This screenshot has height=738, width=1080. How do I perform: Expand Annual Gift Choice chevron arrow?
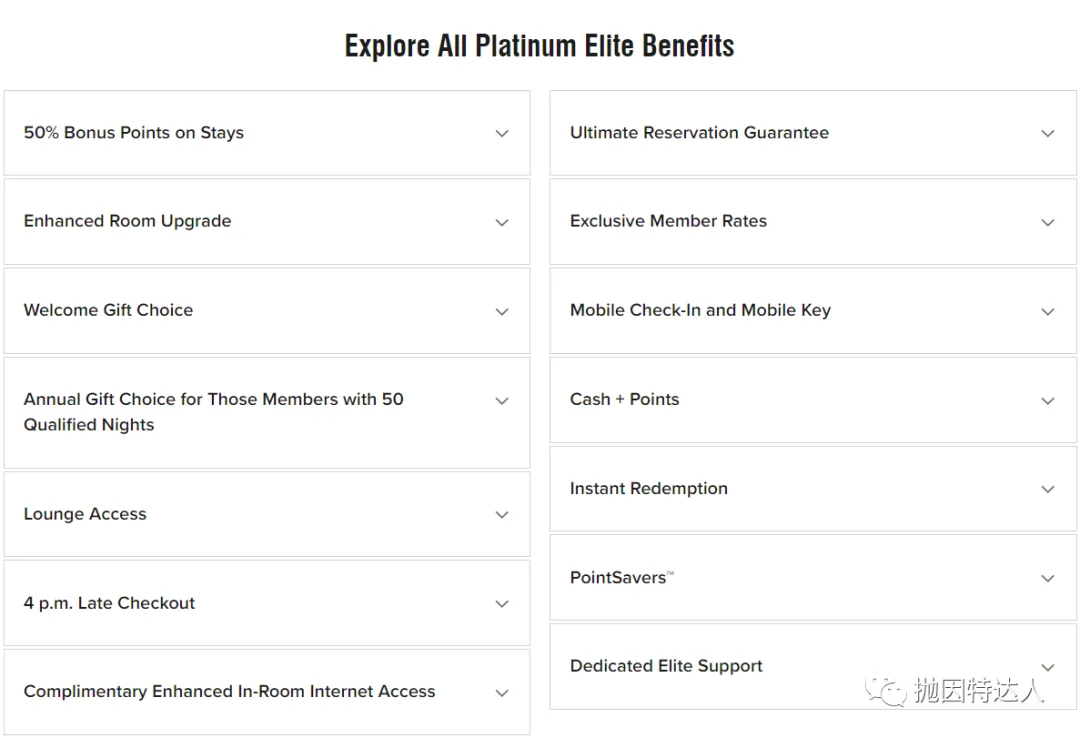[502, 400]
